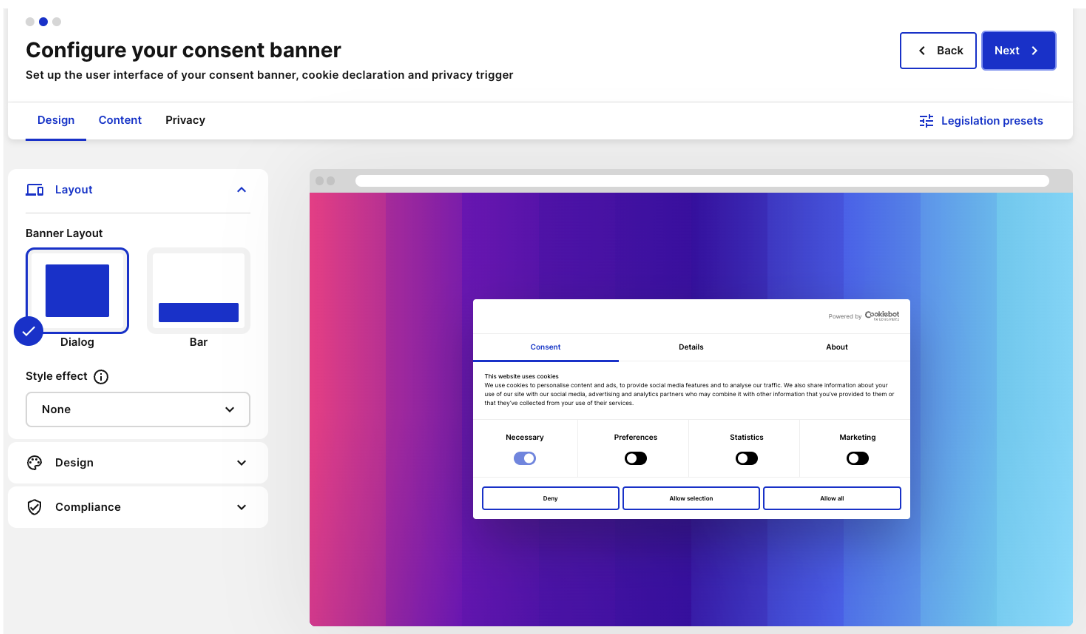
Task: Expand the Compliance section chevron
Action: click(x=241, y=507)
